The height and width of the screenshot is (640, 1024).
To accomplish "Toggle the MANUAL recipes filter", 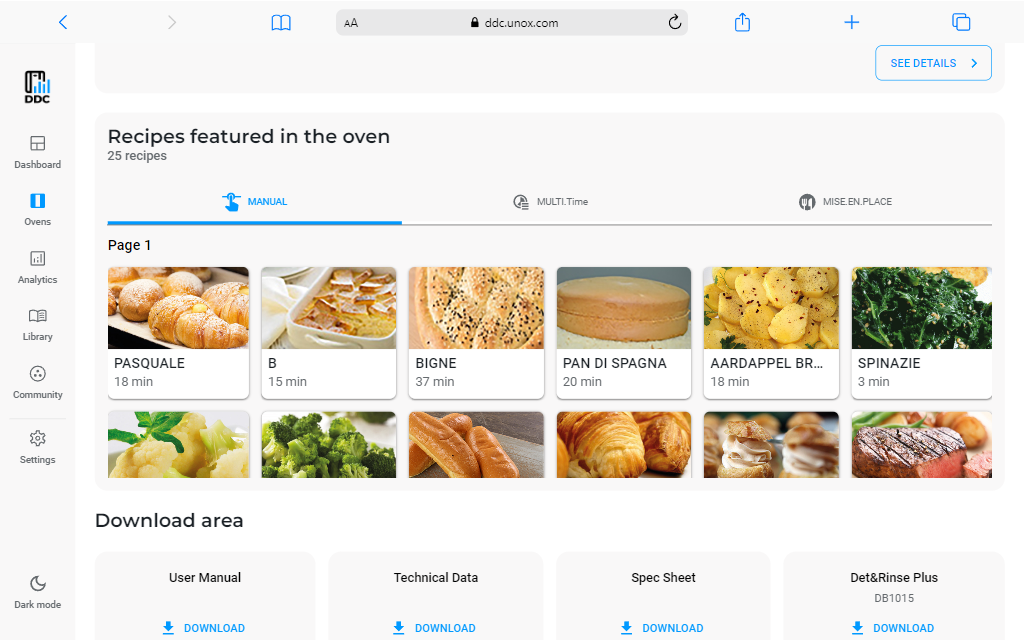I will tap(254, 201).
